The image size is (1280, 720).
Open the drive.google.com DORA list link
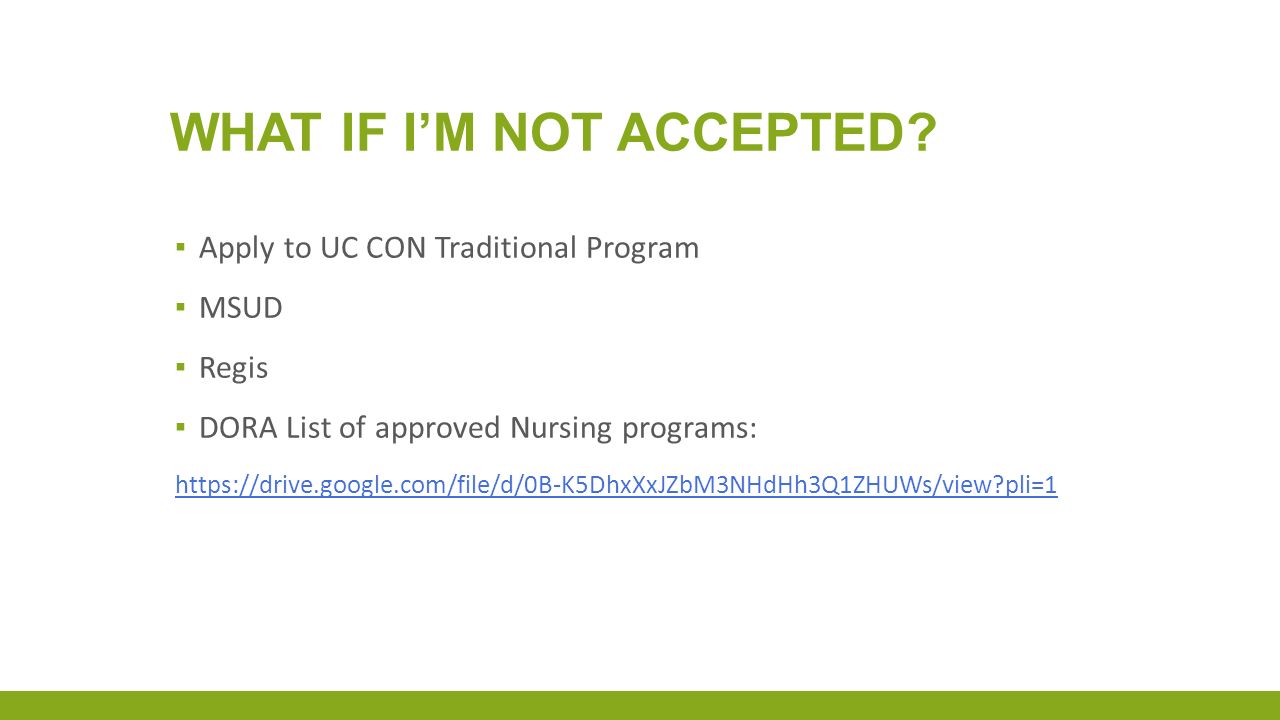click(x=616, y=486)
